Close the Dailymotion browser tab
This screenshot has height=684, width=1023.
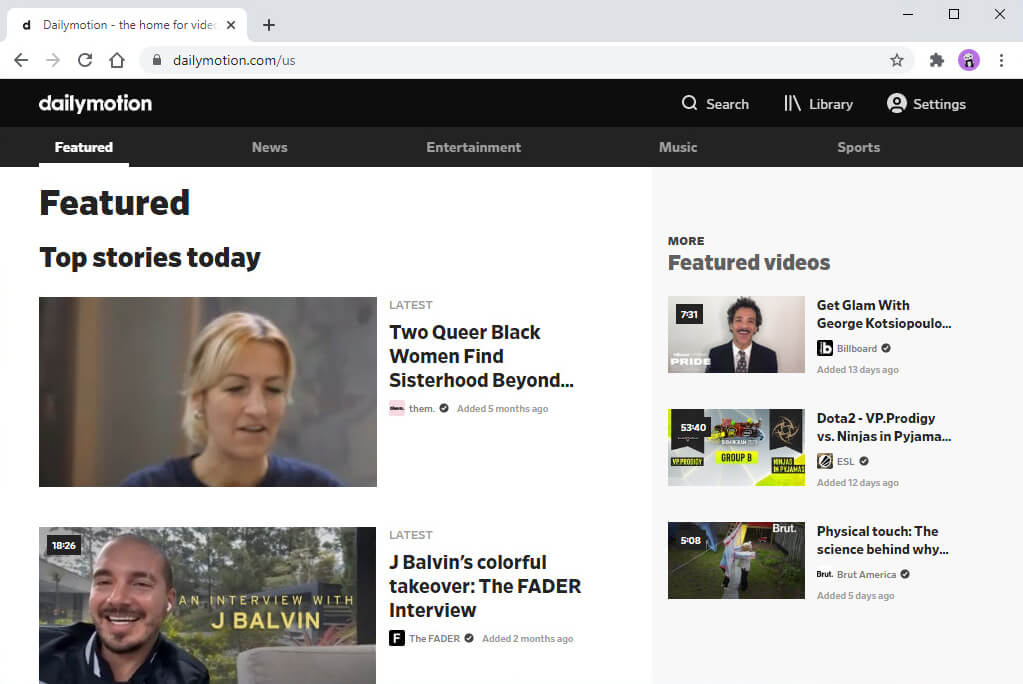(x=231, y=25)
